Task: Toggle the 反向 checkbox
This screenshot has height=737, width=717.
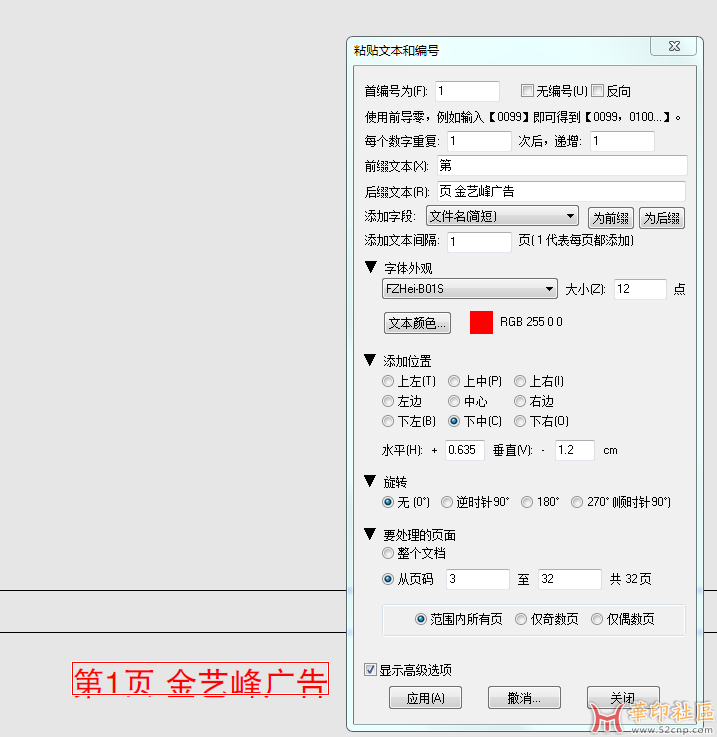Action: tap(598, 91)
